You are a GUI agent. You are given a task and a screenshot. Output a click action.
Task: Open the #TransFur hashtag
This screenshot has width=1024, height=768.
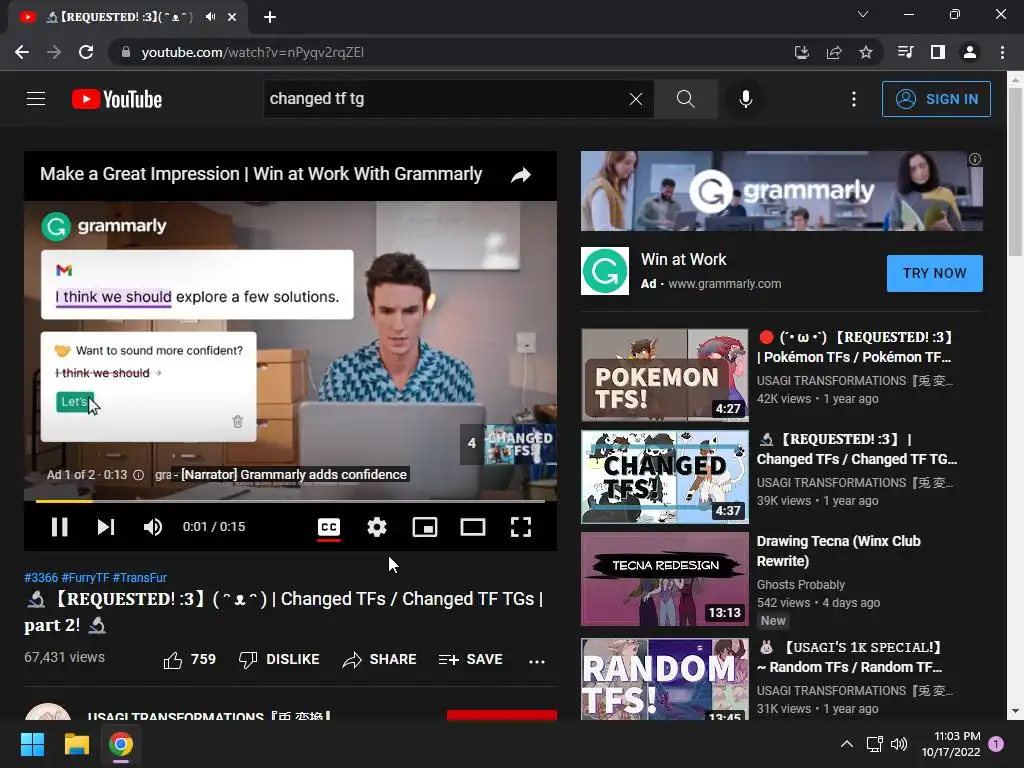click(140, 577)
